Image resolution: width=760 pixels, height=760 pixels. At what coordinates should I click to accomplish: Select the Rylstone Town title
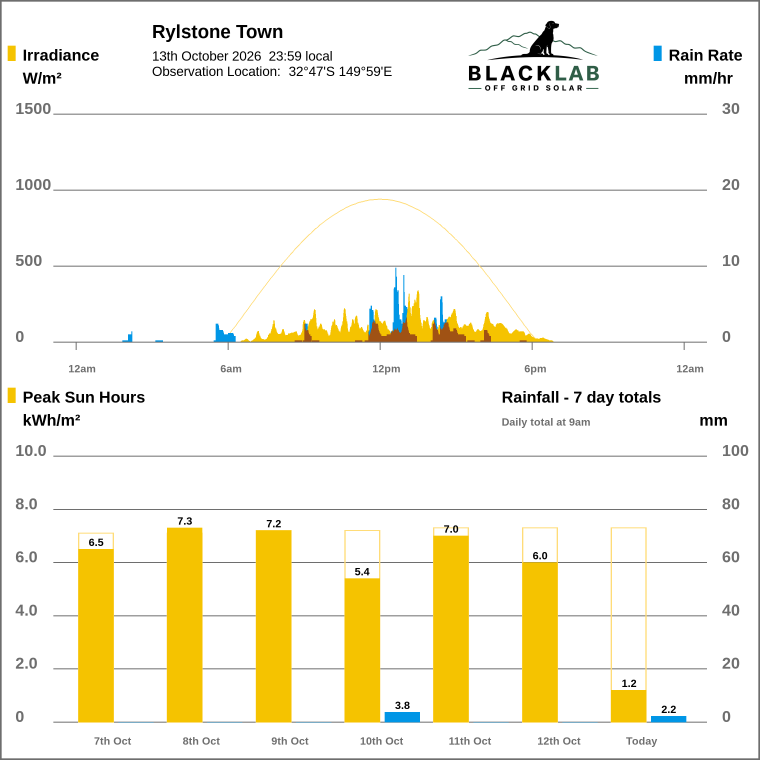(217, 32)
